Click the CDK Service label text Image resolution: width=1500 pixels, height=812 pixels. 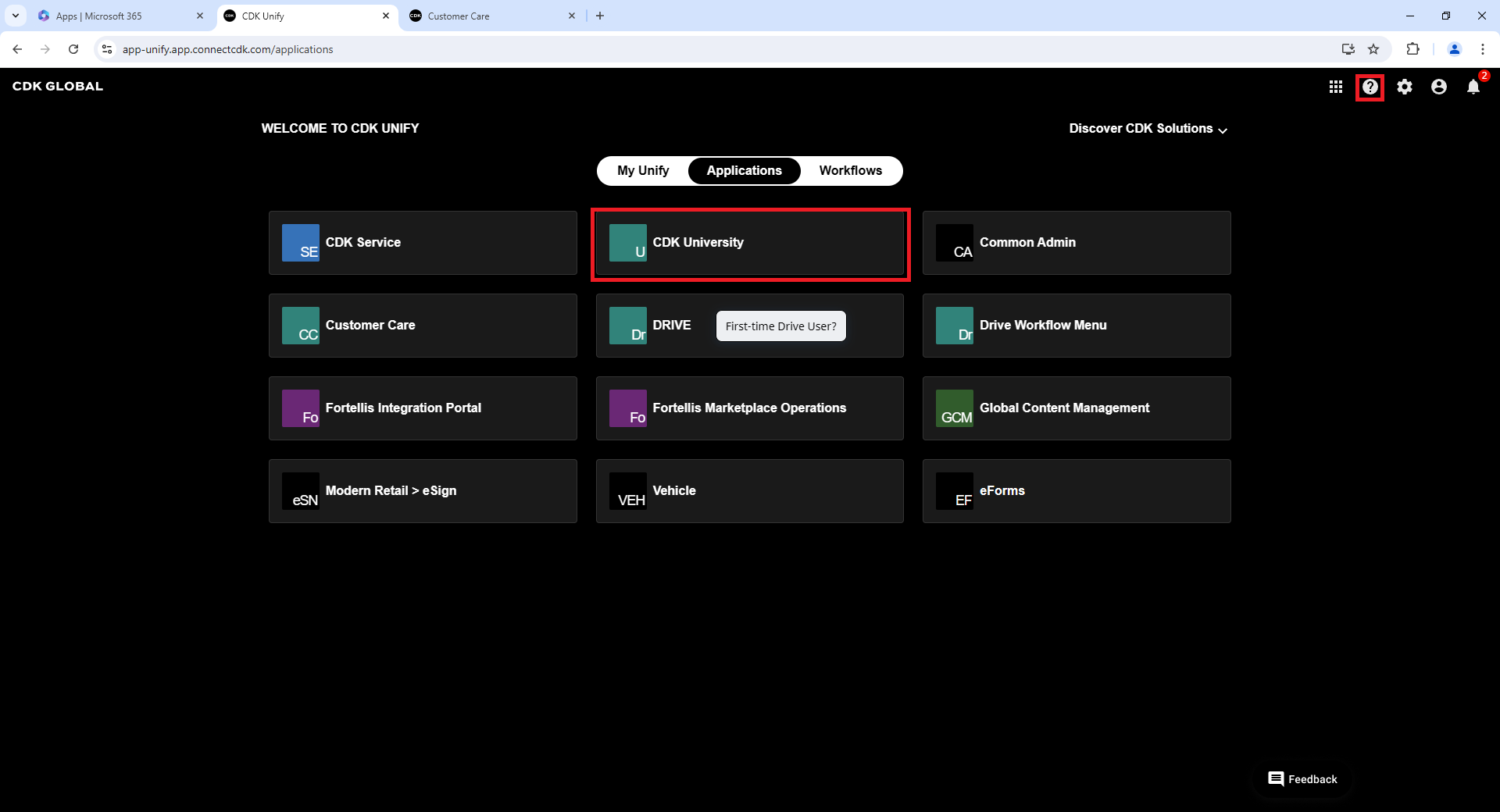click(363, 243)
